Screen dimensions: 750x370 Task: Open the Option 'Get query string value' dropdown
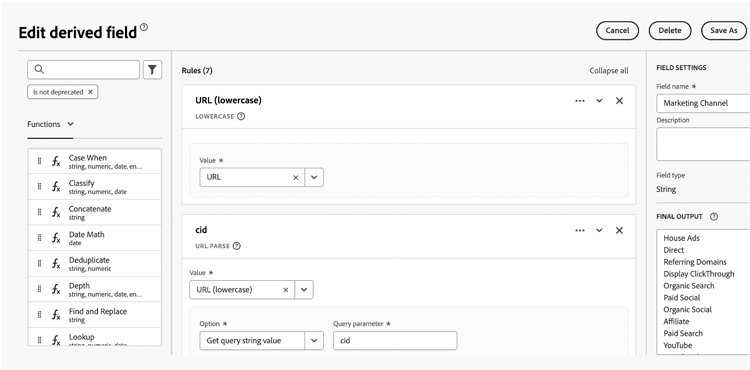(314, 340)
